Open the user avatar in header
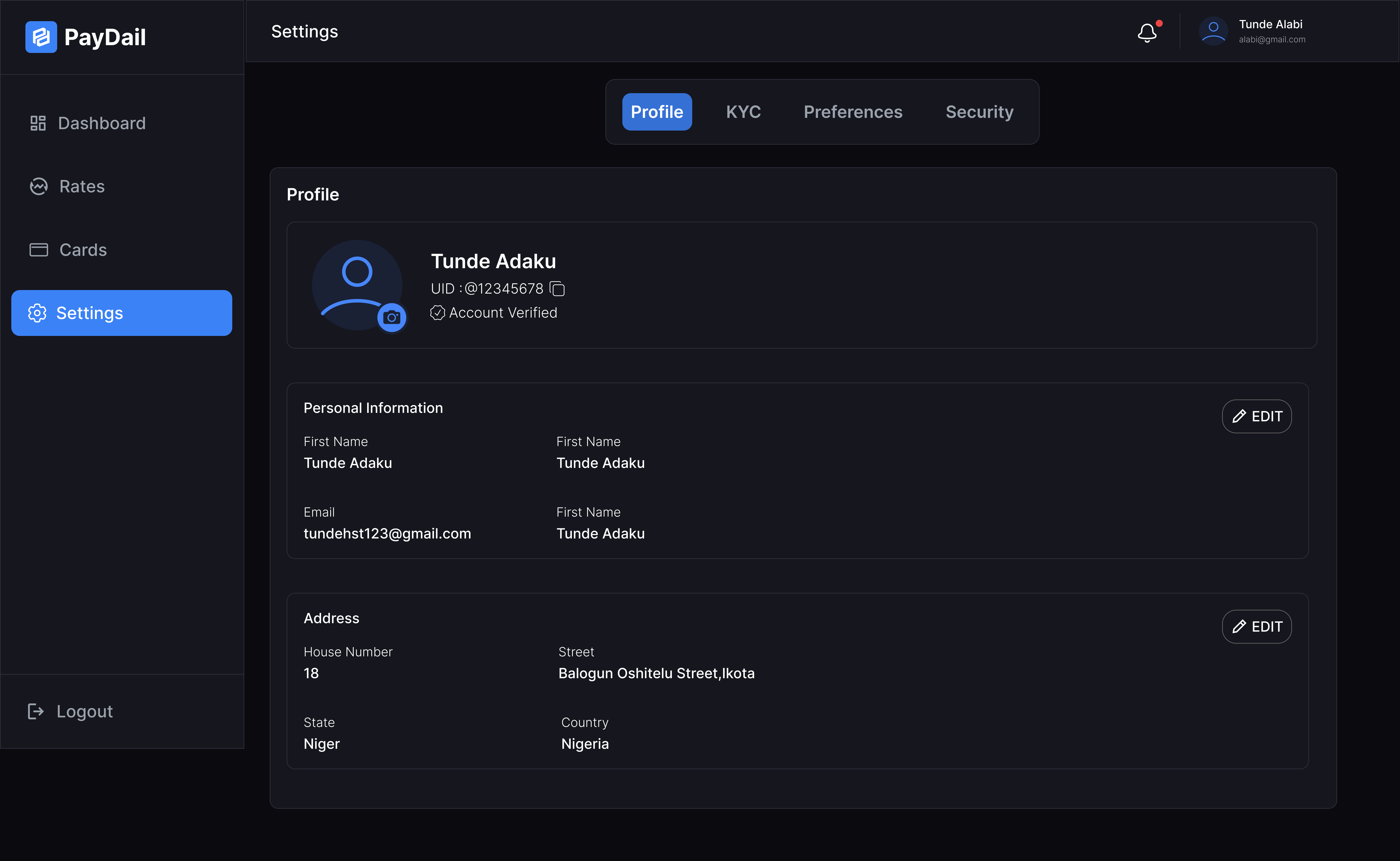Image resolution: width=1400 pixels, height=861 pixels. [1213, 31]
